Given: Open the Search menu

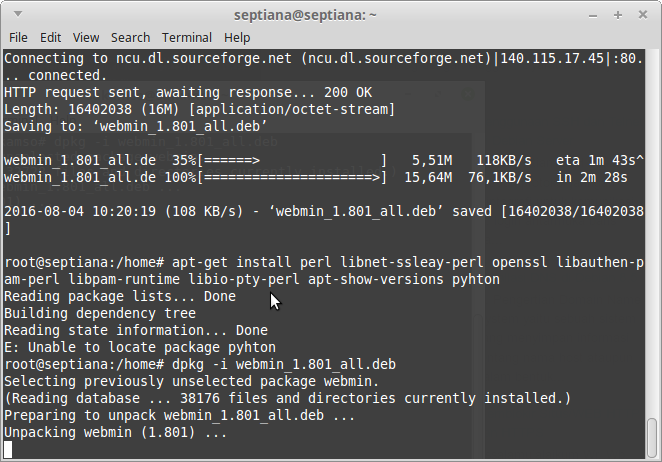Looking at the screenshot, I should 130,37.
